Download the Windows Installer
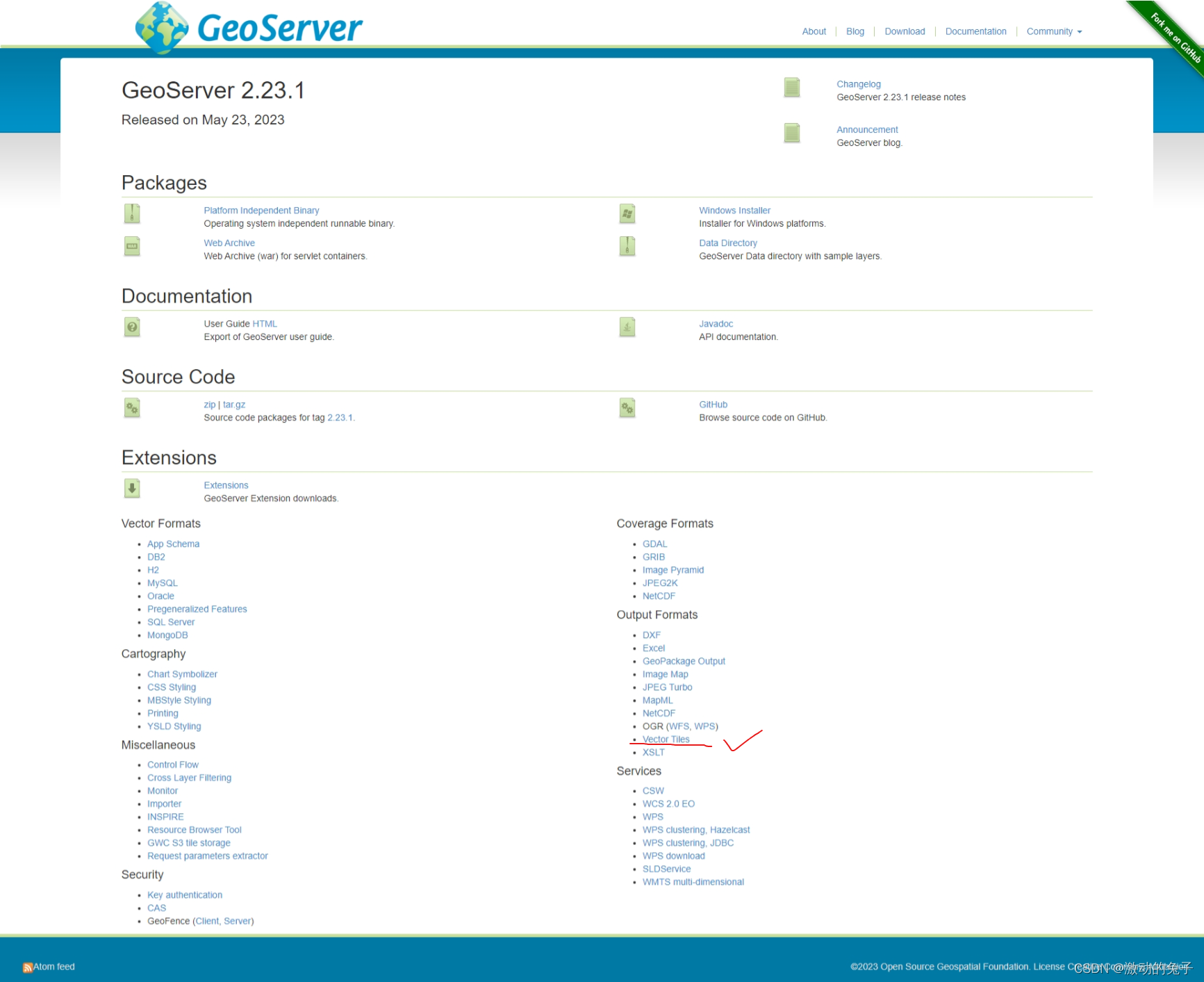The image size is (1204, 982). [x=734, y=211]
